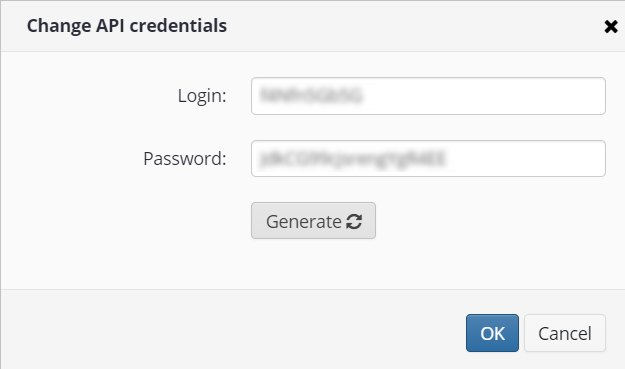This screenshot has width=625, height=369.
Task: Focus the Login input field
Action: point(428,96)
